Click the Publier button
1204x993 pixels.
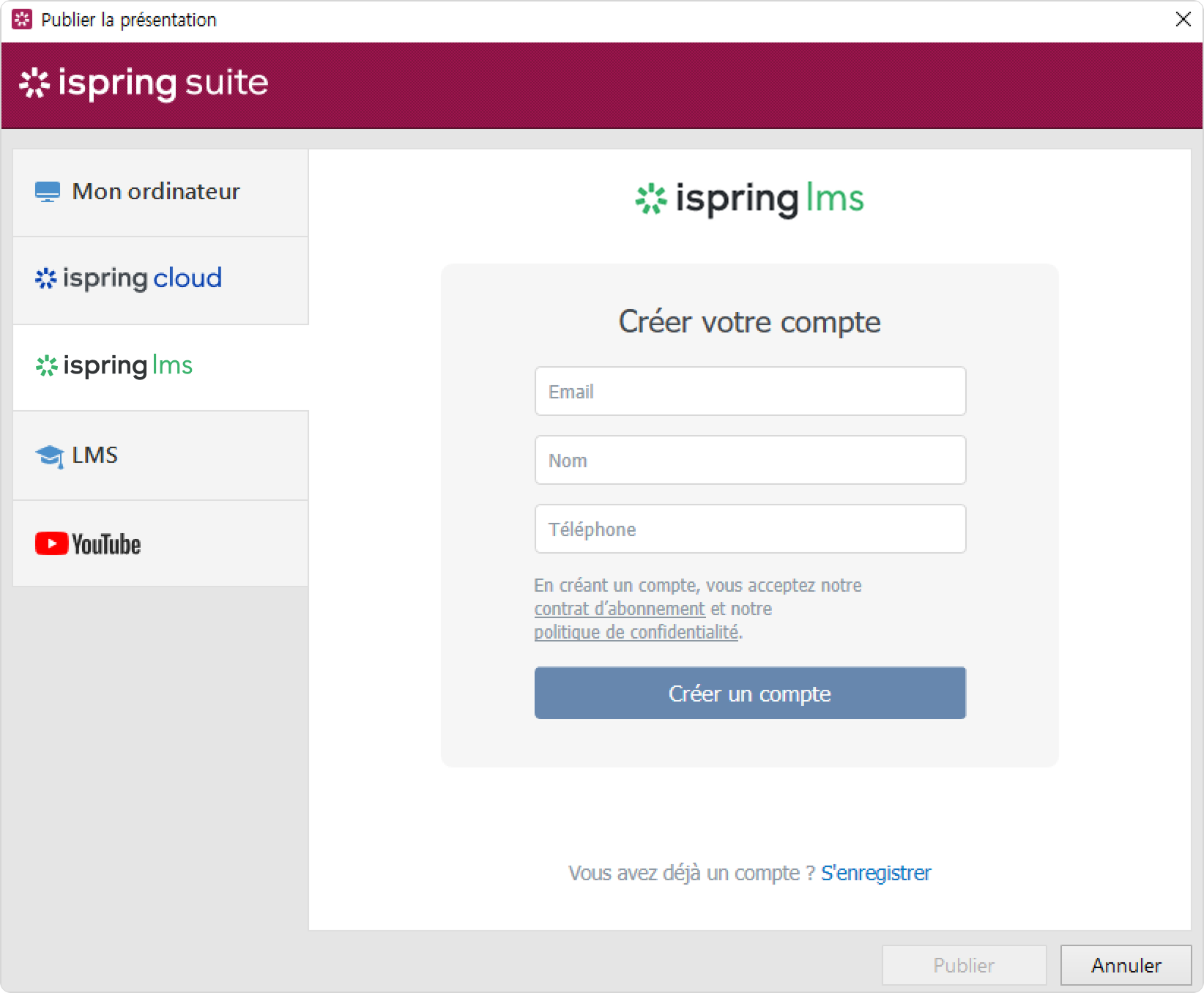click(x=964, y=965)
